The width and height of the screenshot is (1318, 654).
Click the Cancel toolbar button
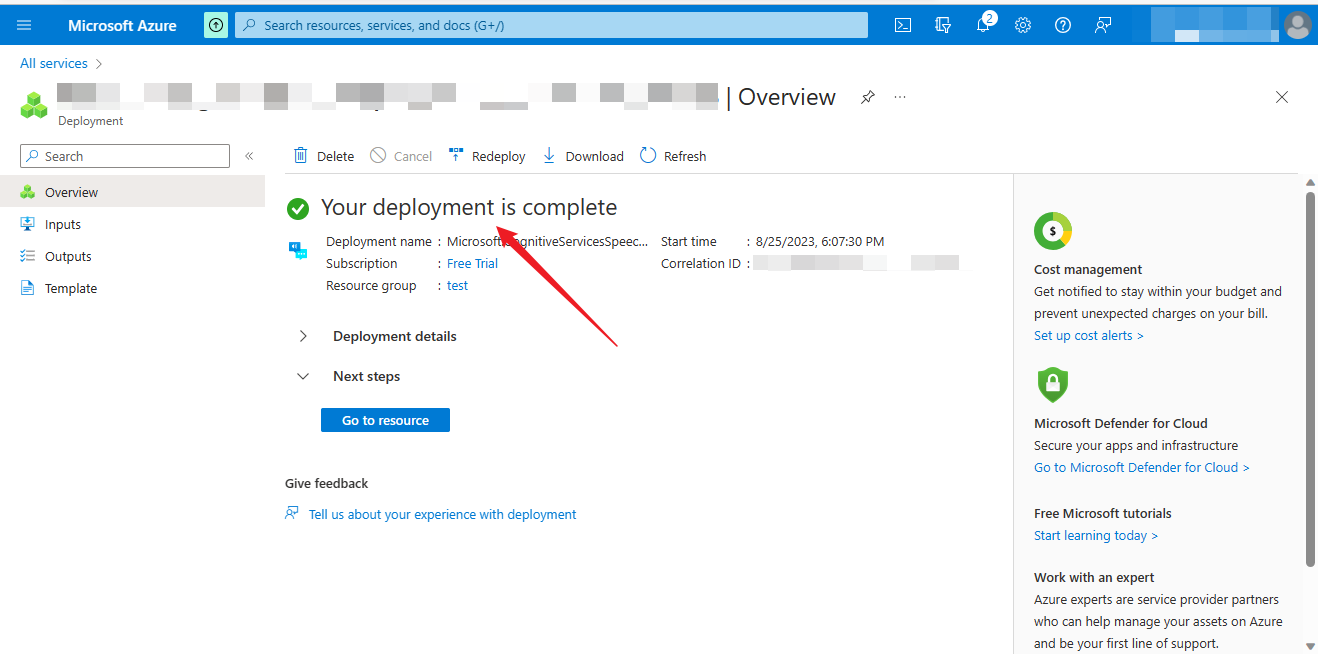[x=401, y=156]
